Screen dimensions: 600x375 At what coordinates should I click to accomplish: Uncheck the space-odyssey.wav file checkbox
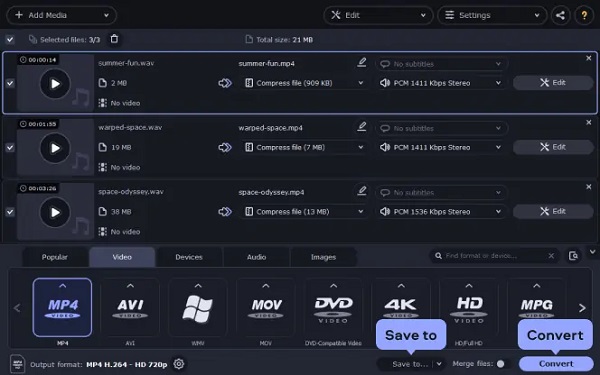point(10,212)
